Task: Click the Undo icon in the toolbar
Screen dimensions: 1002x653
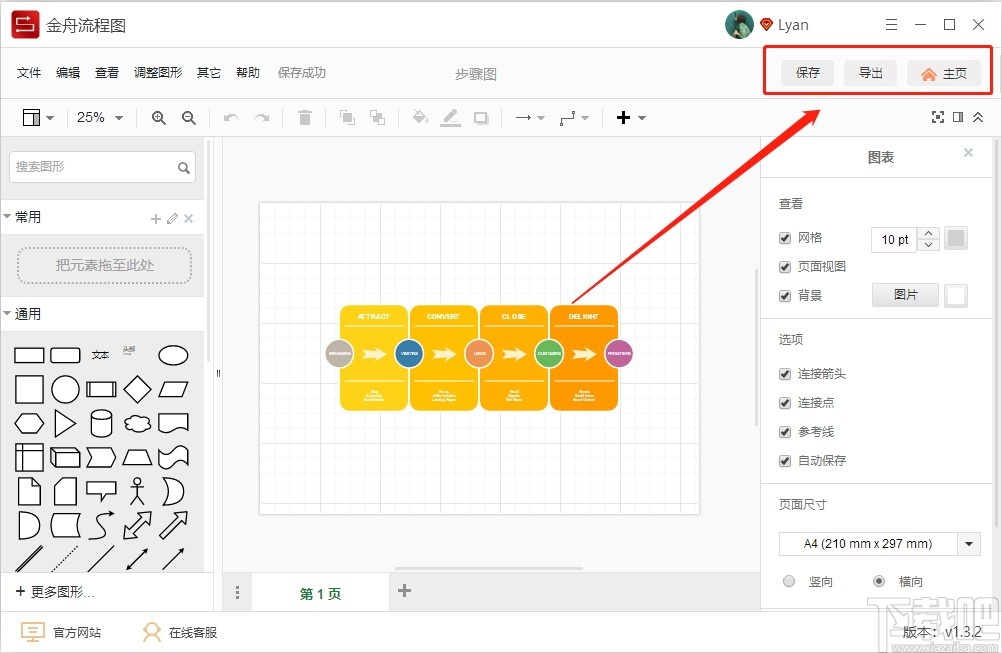Action: pyautogui.click(x=230, y=117)
